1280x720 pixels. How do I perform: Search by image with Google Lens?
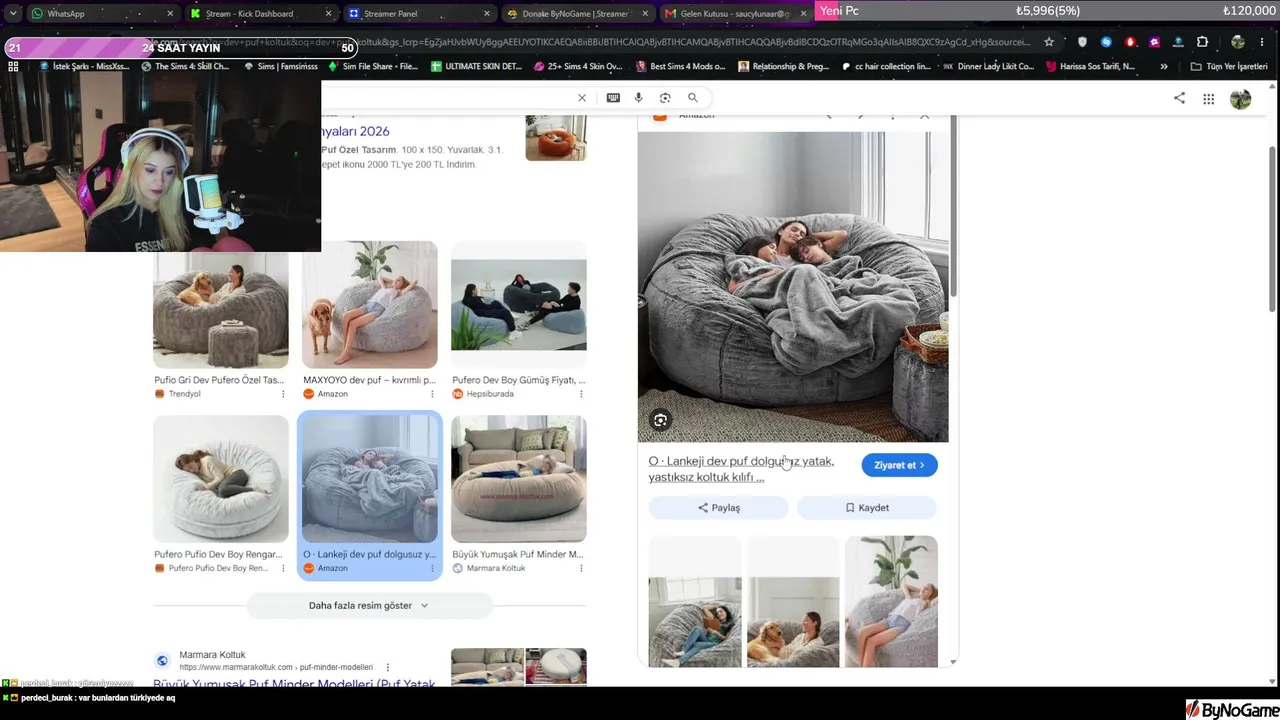click(x=665, y=98)
